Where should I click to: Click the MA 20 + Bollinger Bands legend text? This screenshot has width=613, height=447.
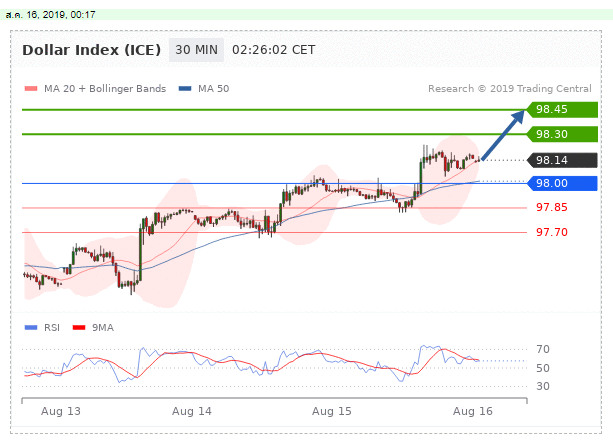point(105,89)
